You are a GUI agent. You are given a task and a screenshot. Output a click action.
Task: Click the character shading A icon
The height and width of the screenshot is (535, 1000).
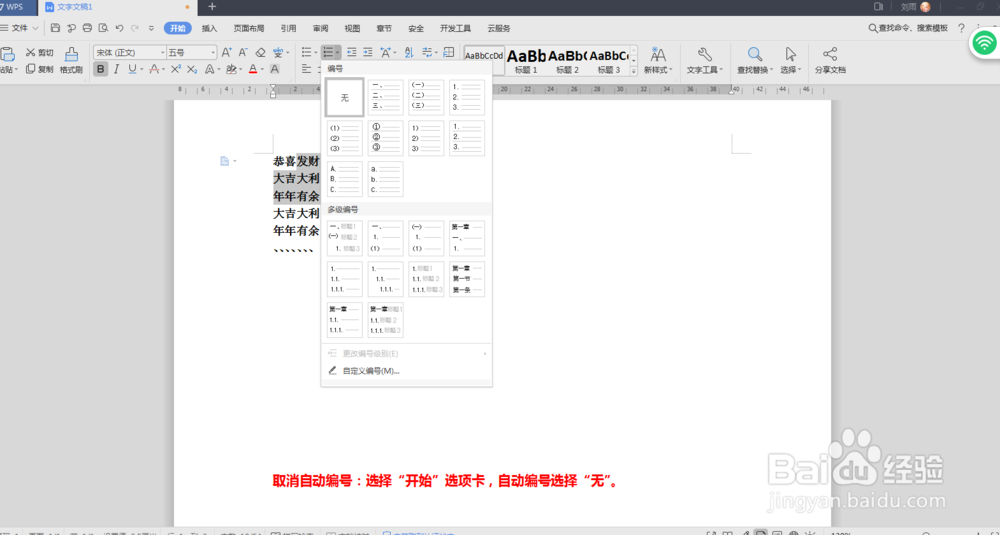[275, 69]
